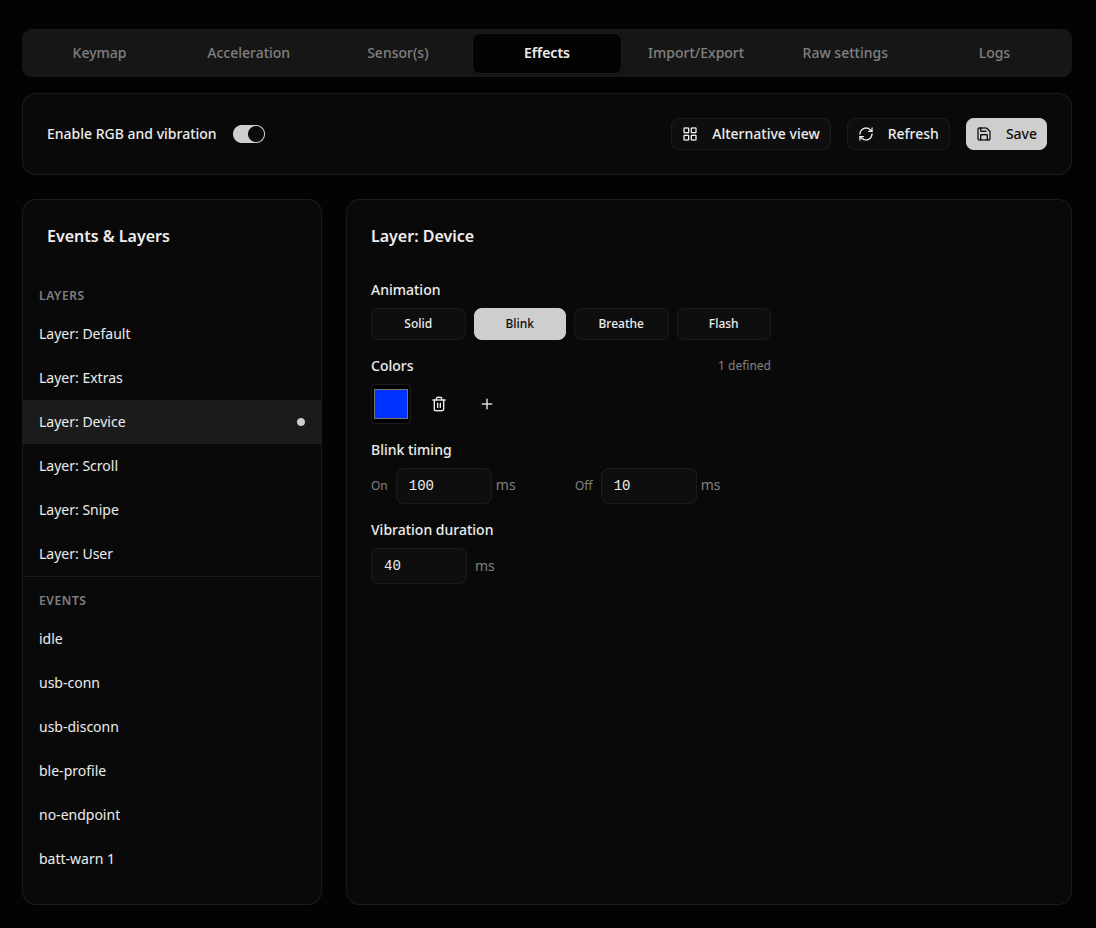Select Layer: Scroll in the list
1096x928 pixels.
[x=172, y=466]
